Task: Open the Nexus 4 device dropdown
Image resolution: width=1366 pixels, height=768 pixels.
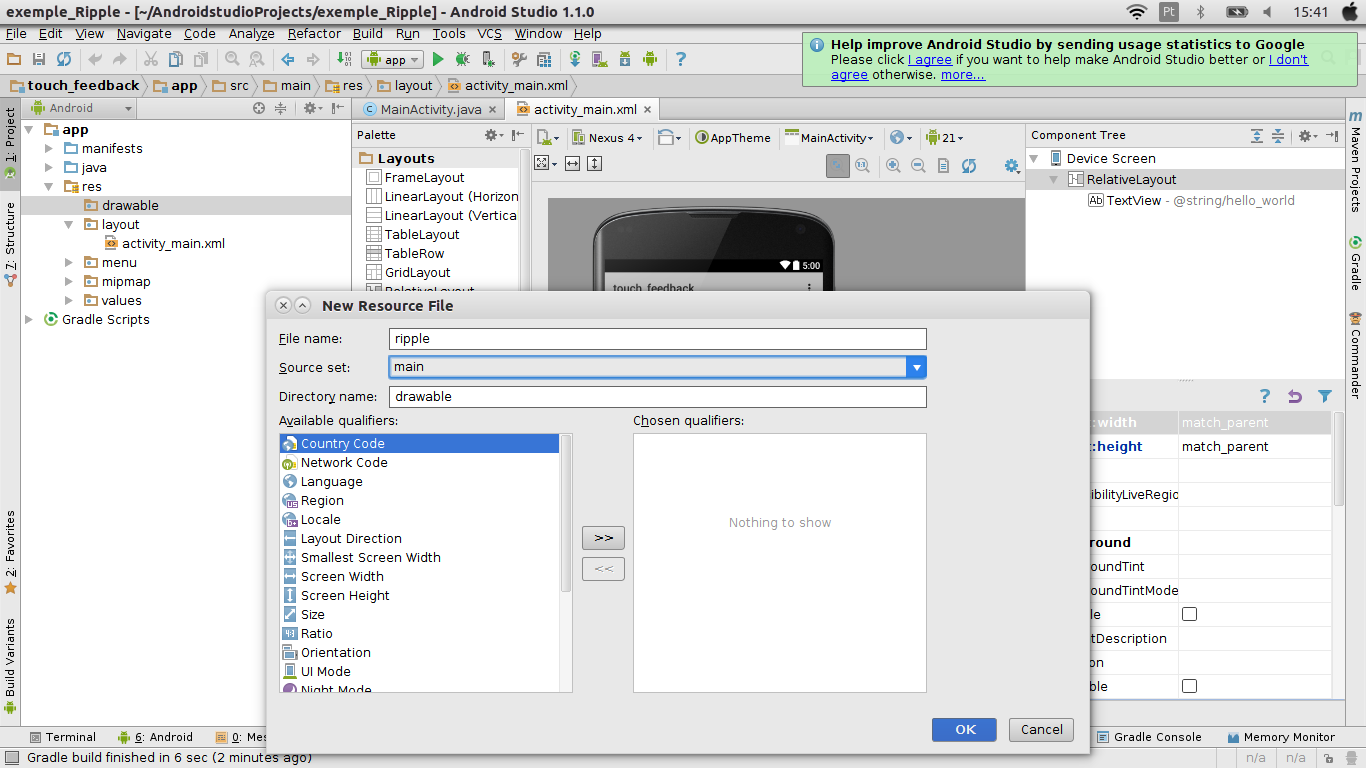Action: [608, 138]
